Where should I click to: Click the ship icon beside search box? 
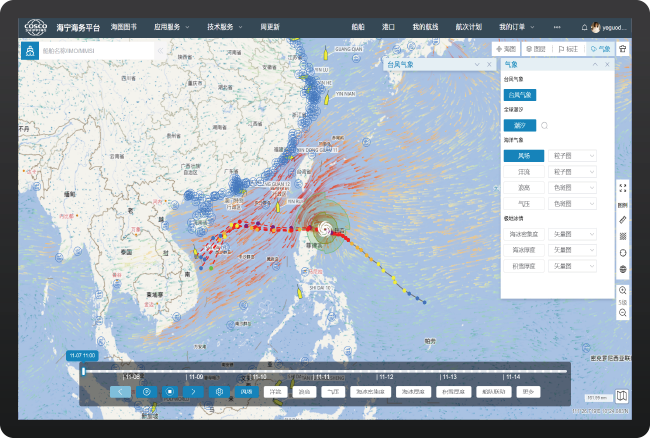click(28, 49)
